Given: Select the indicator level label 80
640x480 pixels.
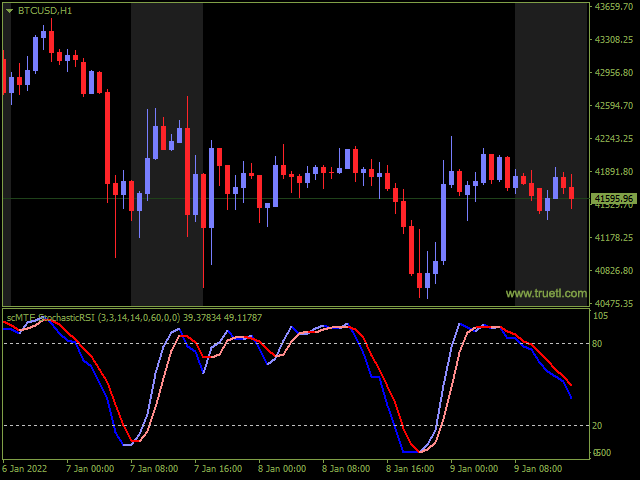Looking at the screenshot, I should click(x=597, y=344).
